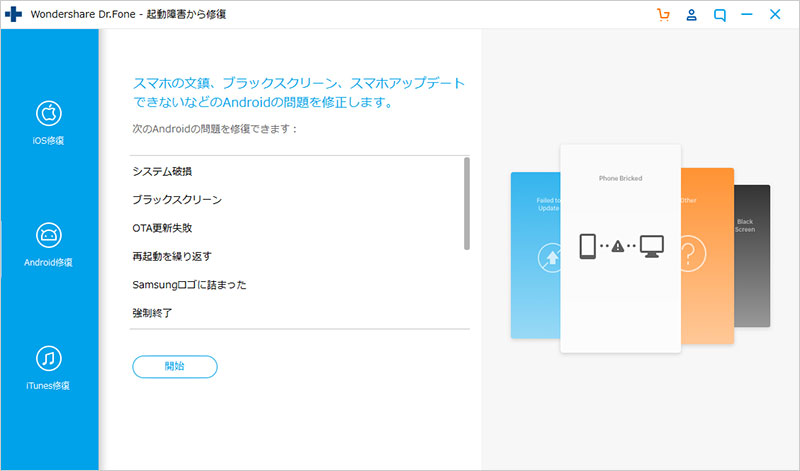Click the computer monitor icon on center card
The width and height of the screenshot is (800, 471).
(652, 246)
